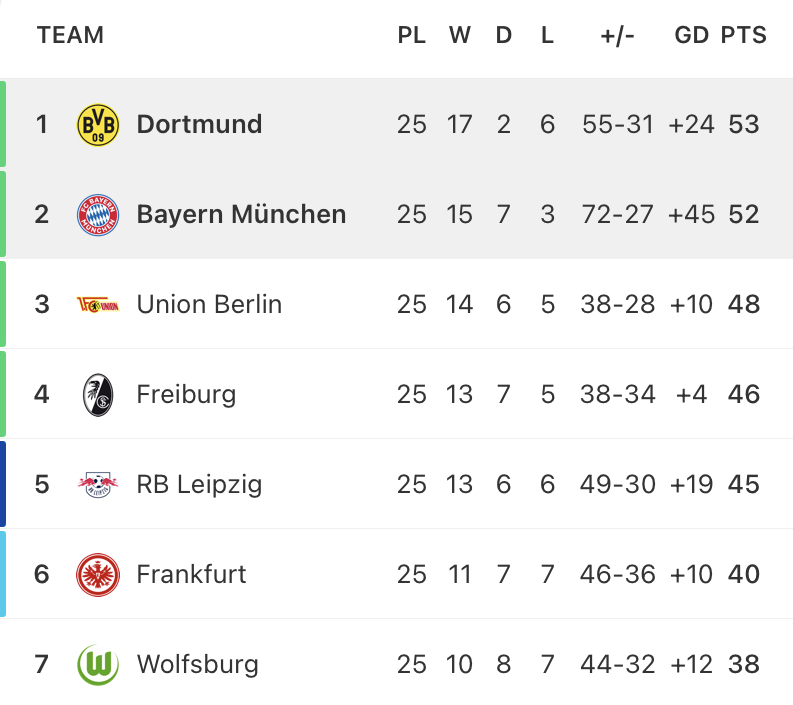Click the TEAM column header
The width and height of the screenshot is (793, 705).
(x=70, y=35)
